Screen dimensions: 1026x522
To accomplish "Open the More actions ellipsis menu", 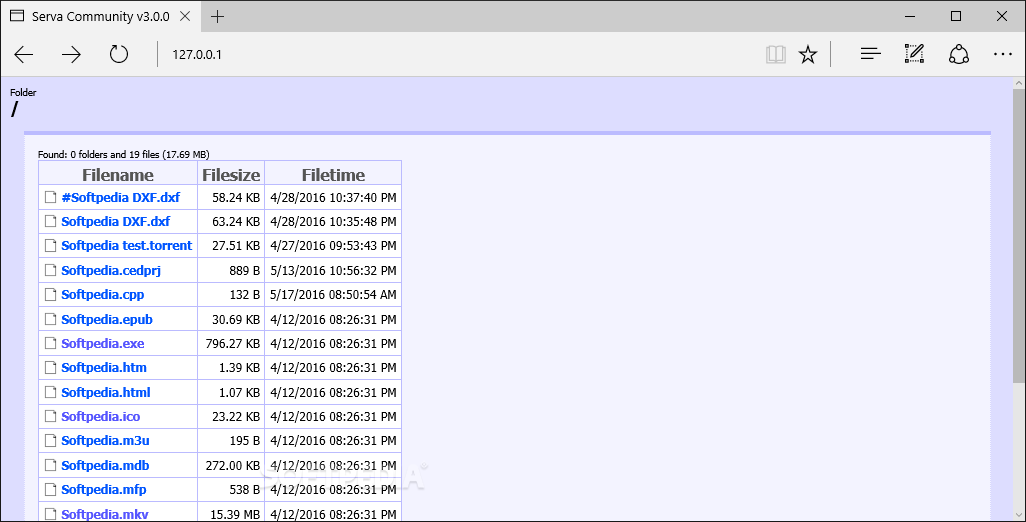I will point(1002,54).
